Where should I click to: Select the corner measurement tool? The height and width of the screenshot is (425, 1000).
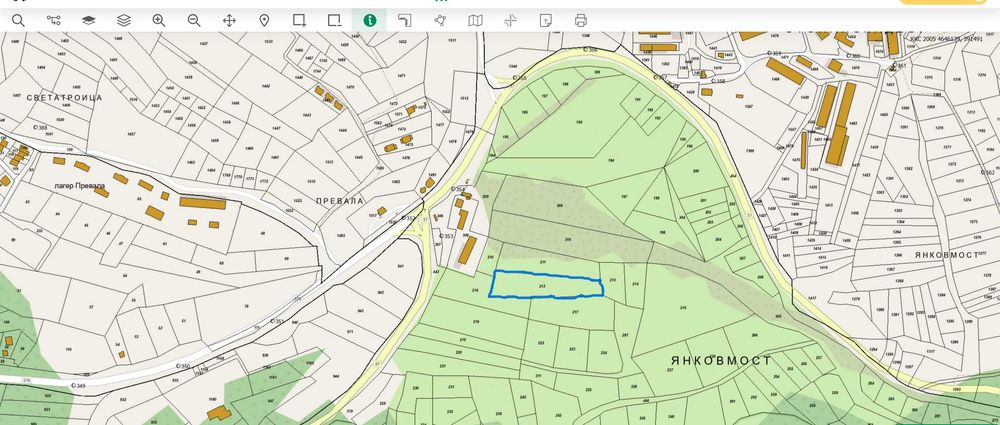tap(404, 20)
